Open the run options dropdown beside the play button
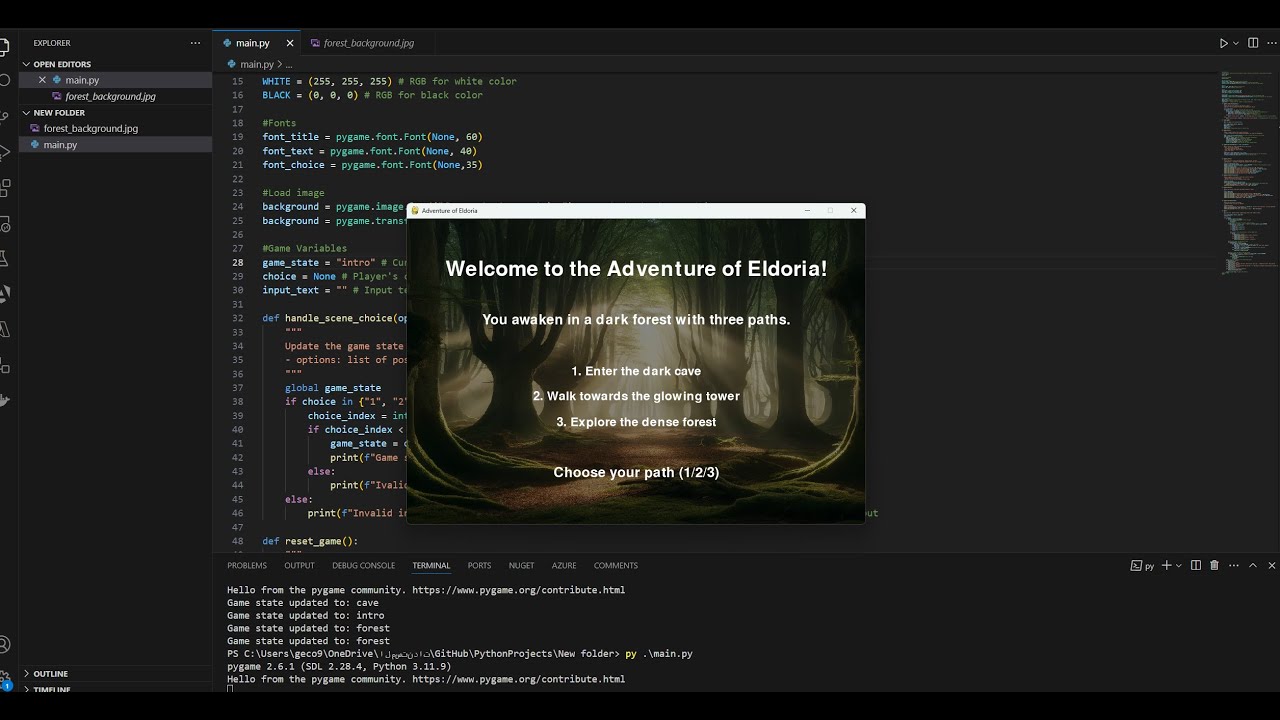This screenshot has width=1280, height=720. tap(1235, 42)
